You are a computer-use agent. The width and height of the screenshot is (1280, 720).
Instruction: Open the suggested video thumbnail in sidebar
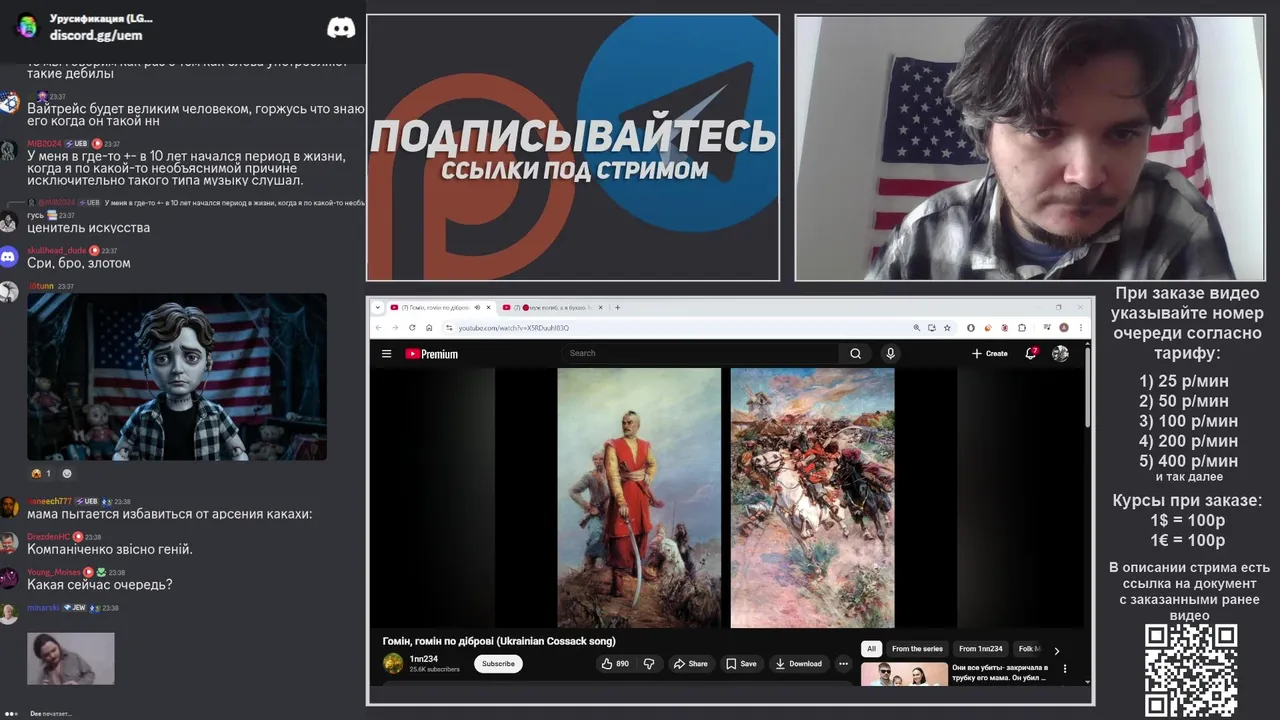[904, 674]
